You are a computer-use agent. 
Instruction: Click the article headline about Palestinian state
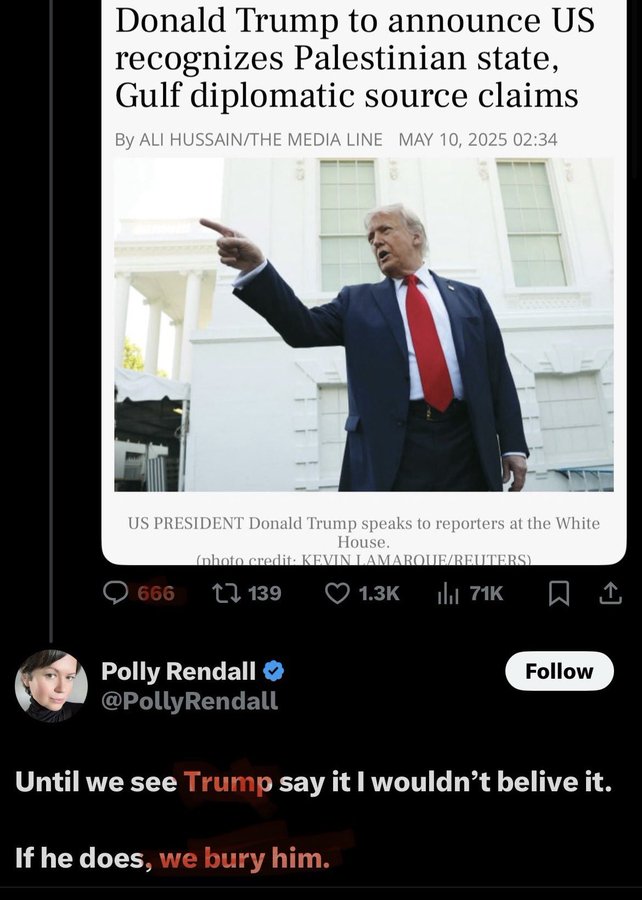tap(355, 57)
